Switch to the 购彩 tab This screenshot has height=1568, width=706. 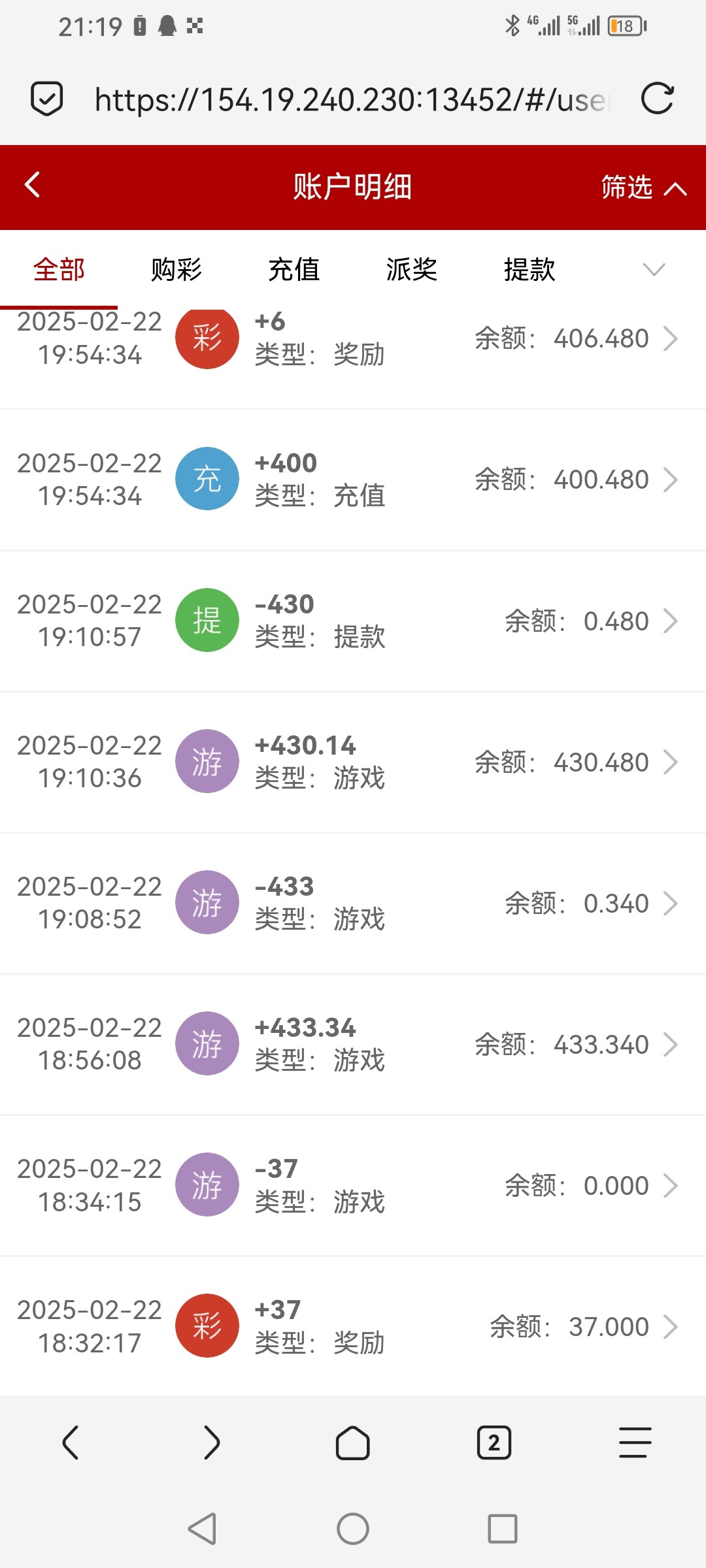[x=176, y=269]
